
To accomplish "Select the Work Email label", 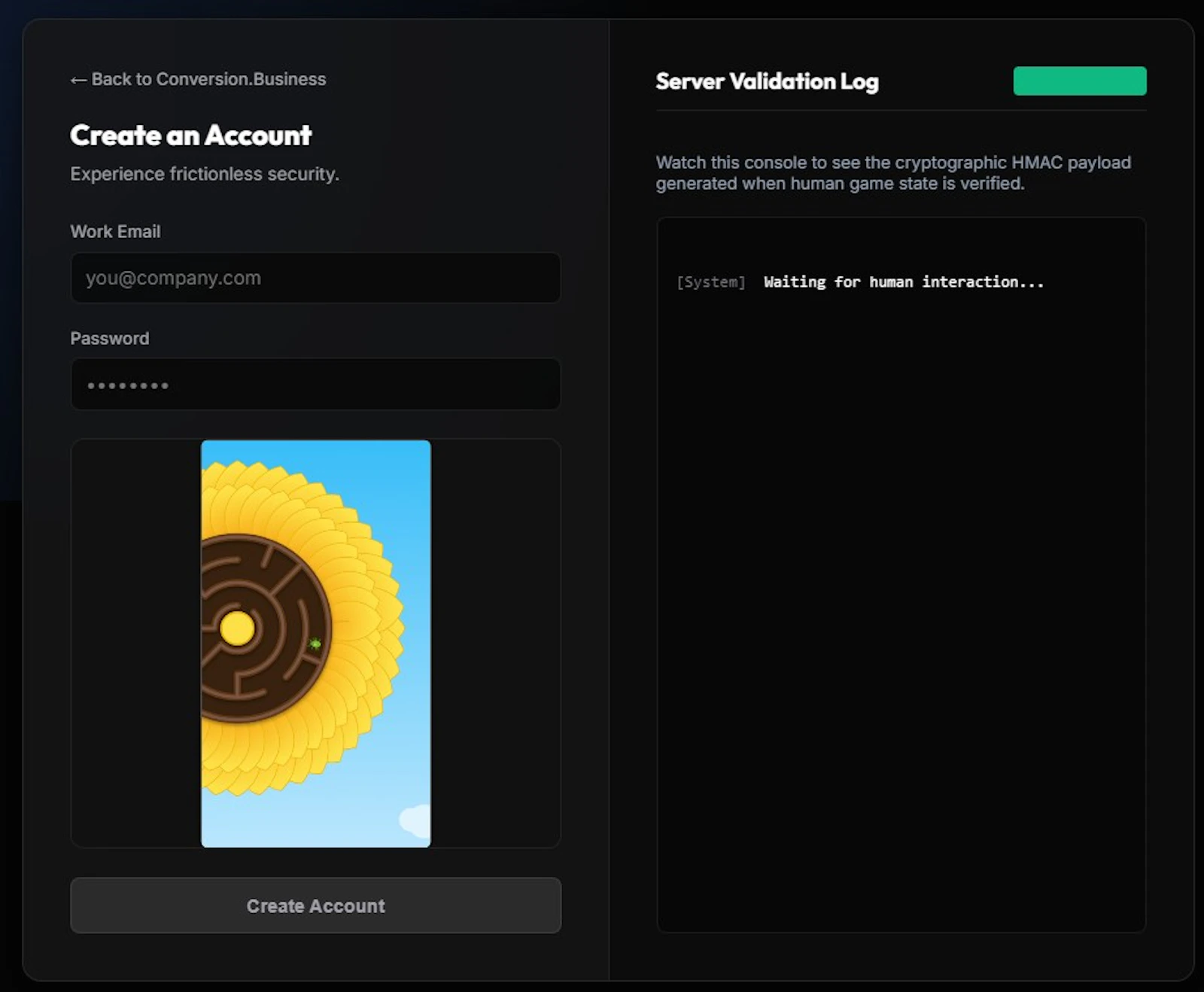I will click(x=115, y=231).
